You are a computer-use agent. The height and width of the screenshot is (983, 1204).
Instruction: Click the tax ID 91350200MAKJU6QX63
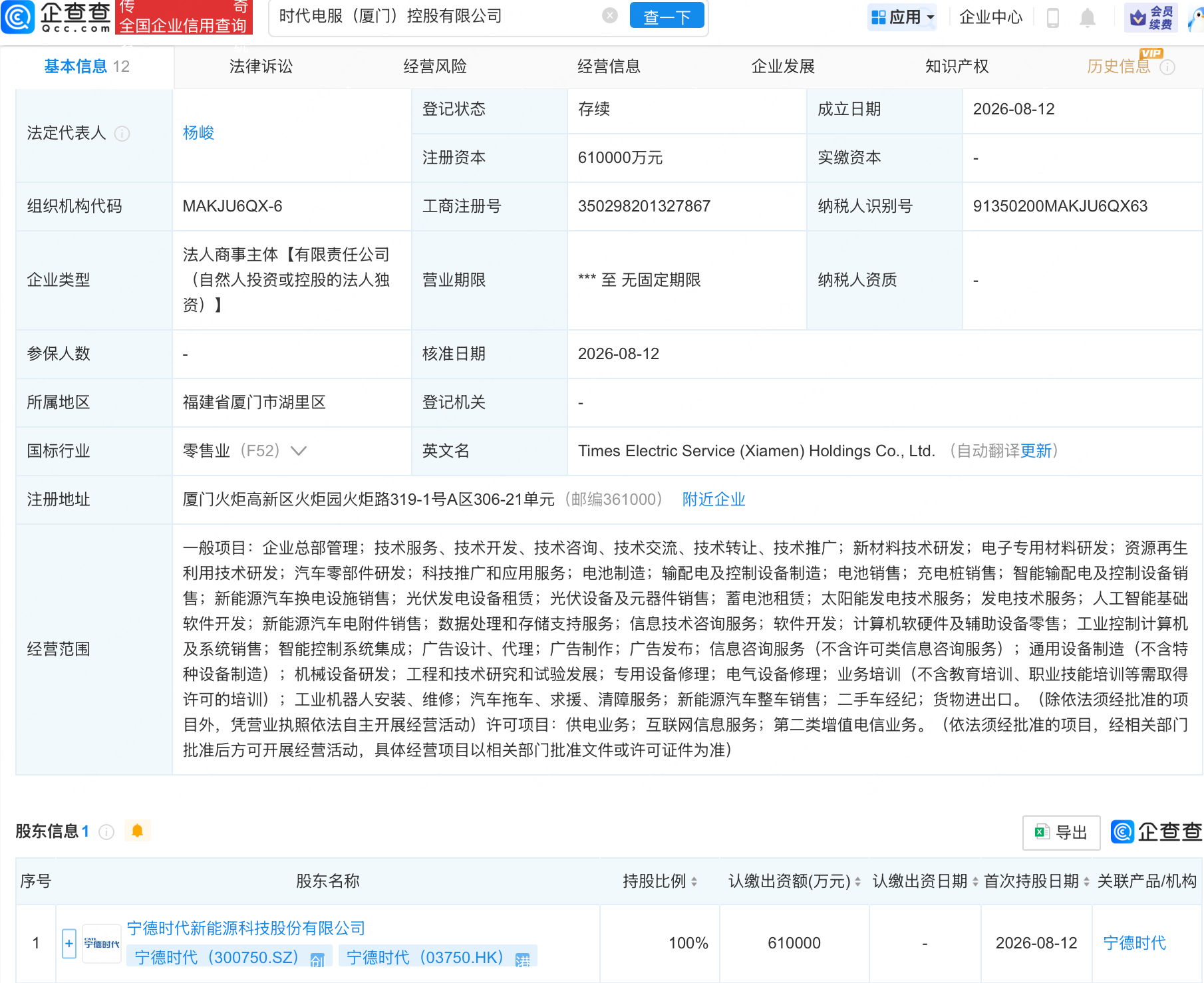click(x=1060, y=206)
